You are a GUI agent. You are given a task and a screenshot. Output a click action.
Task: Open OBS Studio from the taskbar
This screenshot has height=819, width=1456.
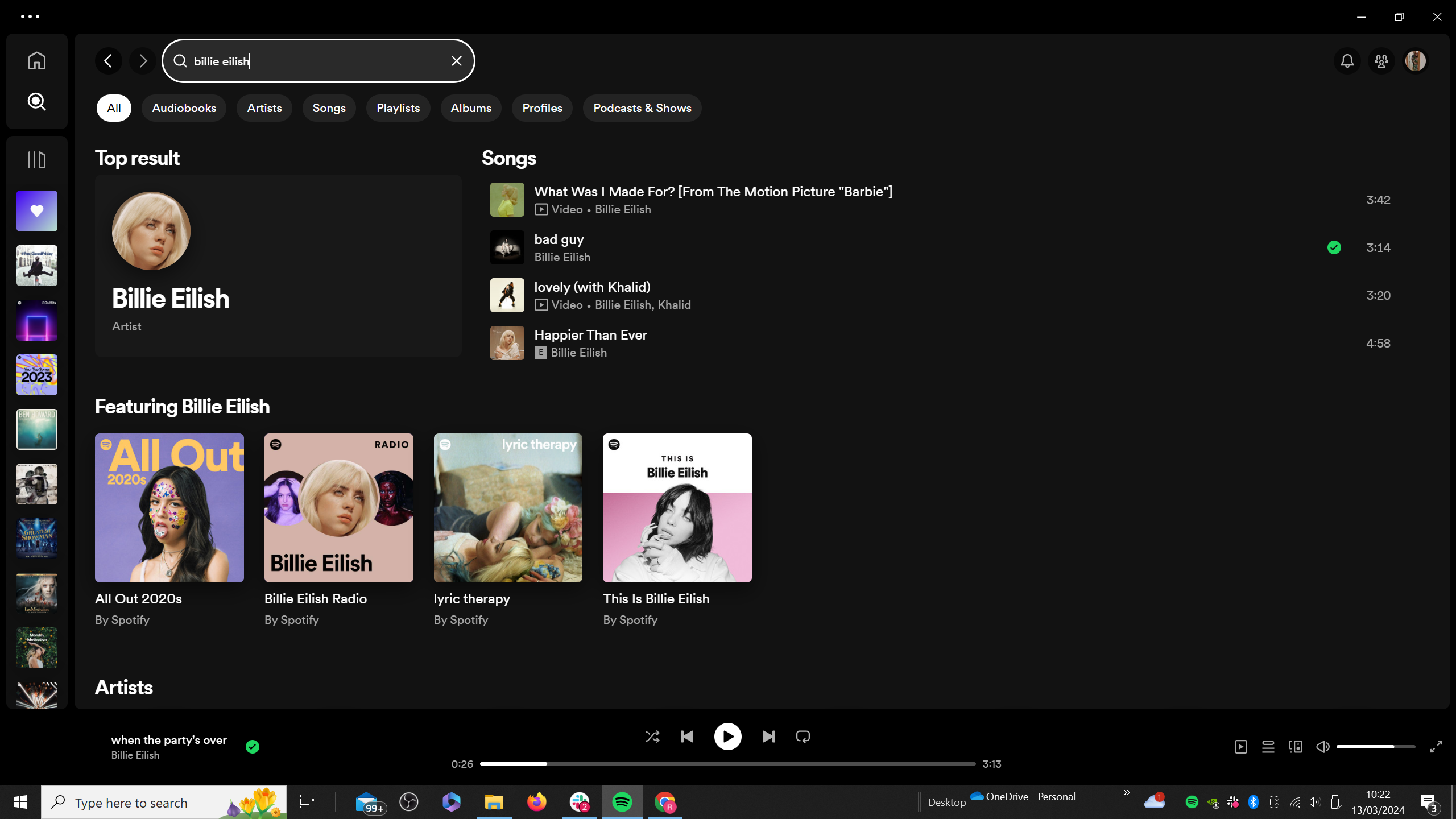[x=409, y=802]
